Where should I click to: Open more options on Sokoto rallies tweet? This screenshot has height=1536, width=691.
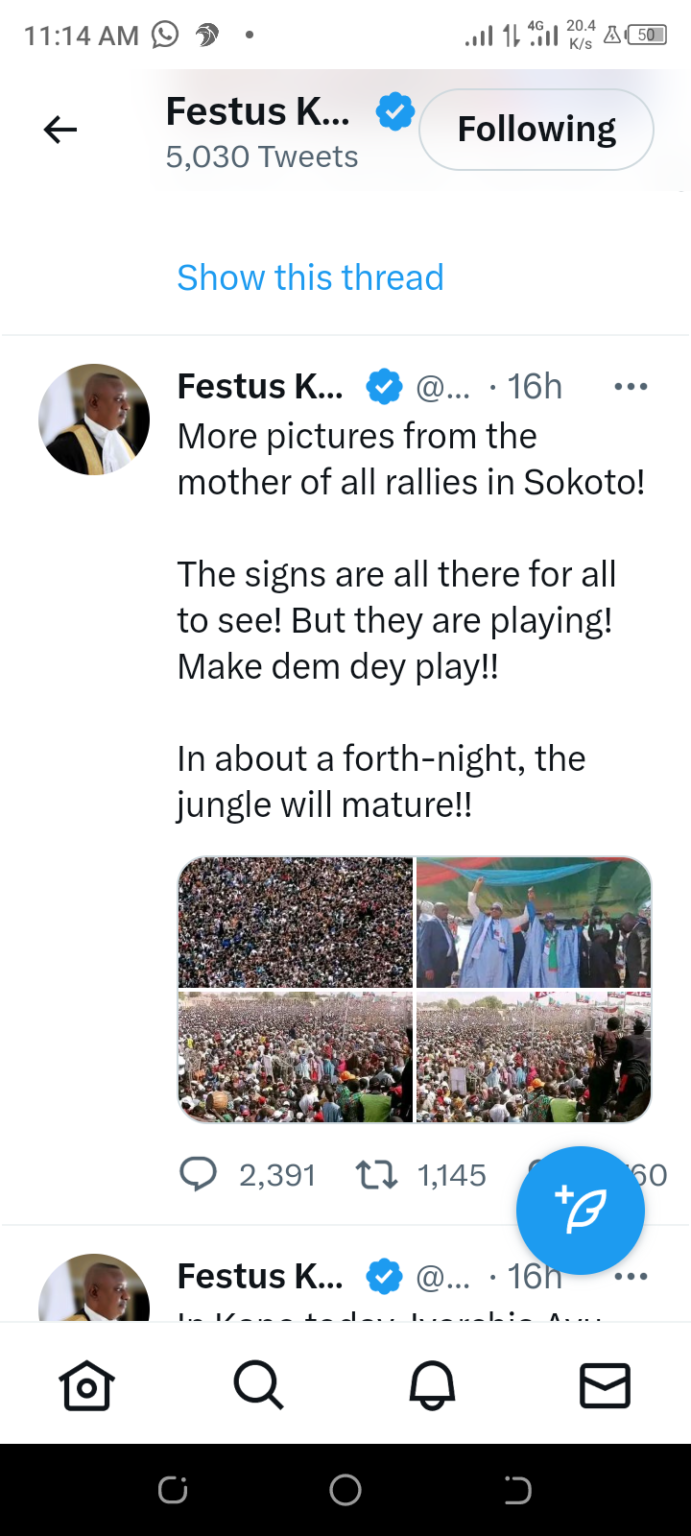click(x=630, y=386)
